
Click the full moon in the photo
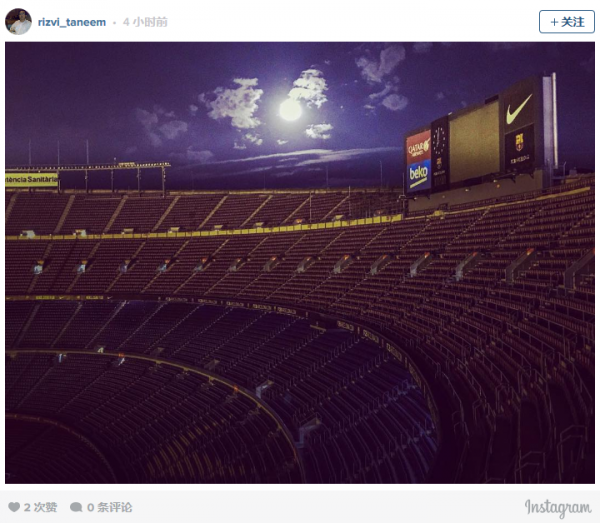coord(290,110)
